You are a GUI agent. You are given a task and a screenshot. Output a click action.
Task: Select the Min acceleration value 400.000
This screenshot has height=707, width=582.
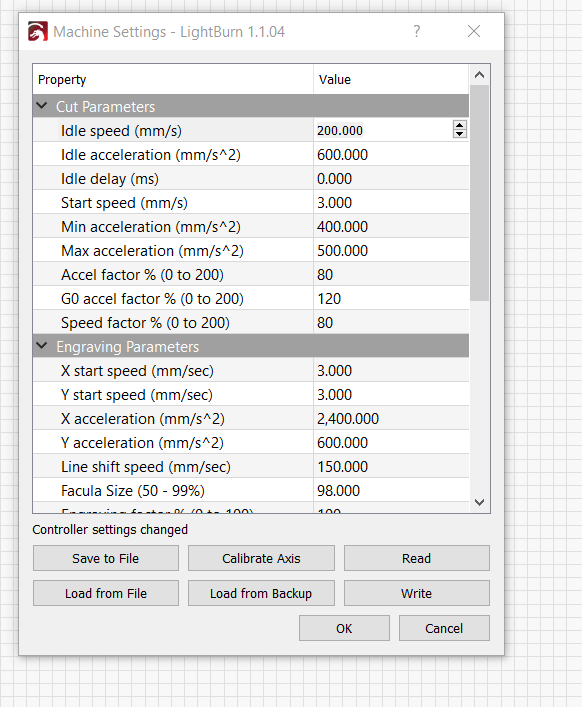pyautogui.click(x=342, y=226)
